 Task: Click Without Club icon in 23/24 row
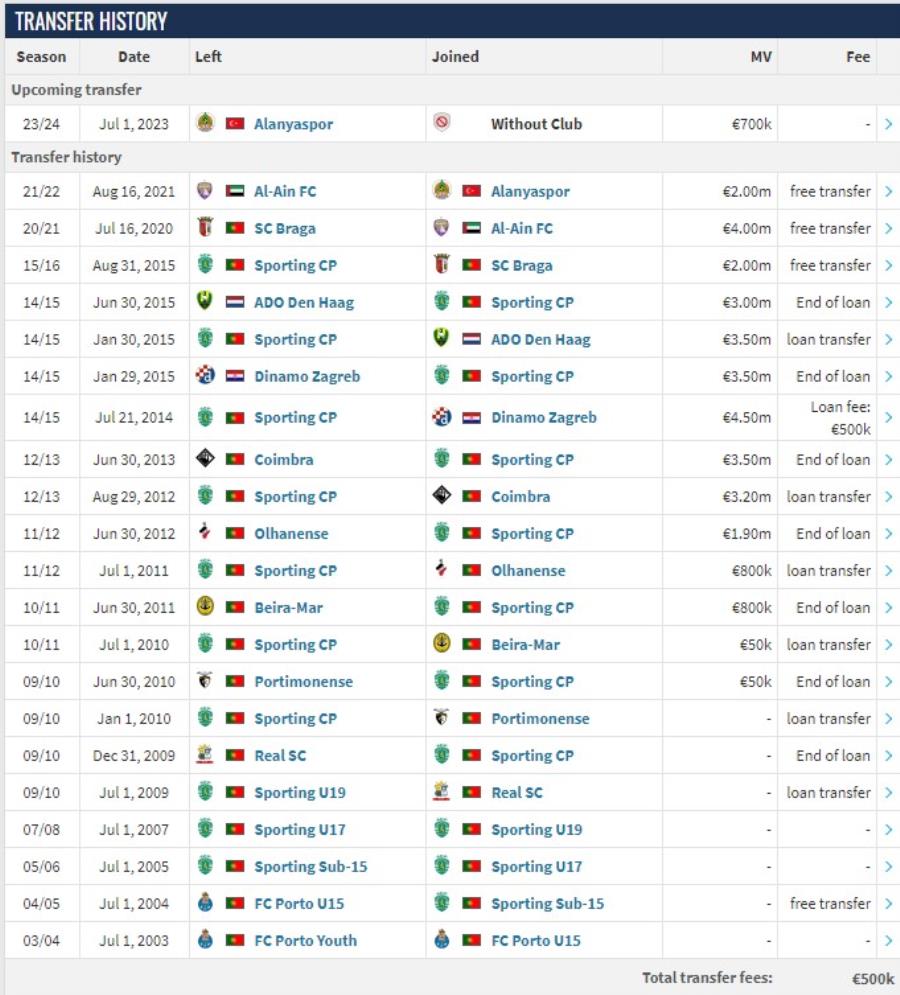[442, 122]
